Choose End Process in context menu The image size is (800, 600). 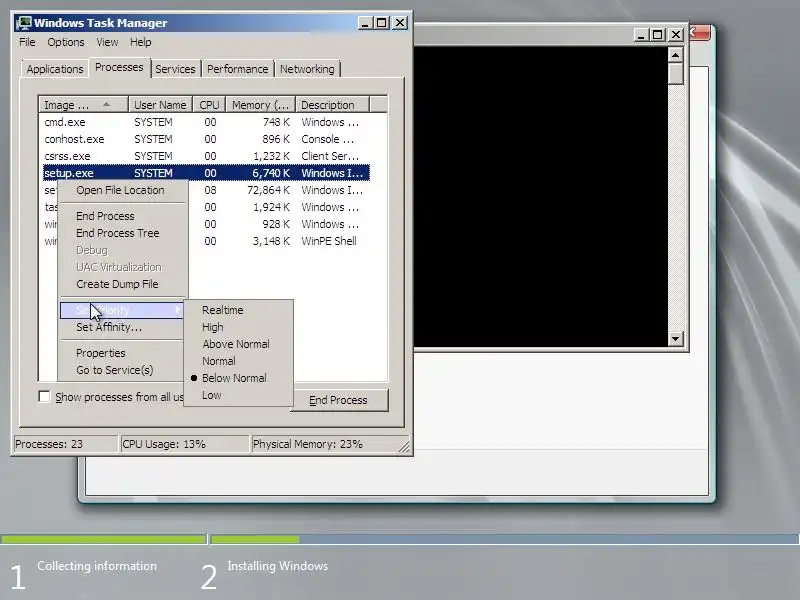[x=106, y=216]
